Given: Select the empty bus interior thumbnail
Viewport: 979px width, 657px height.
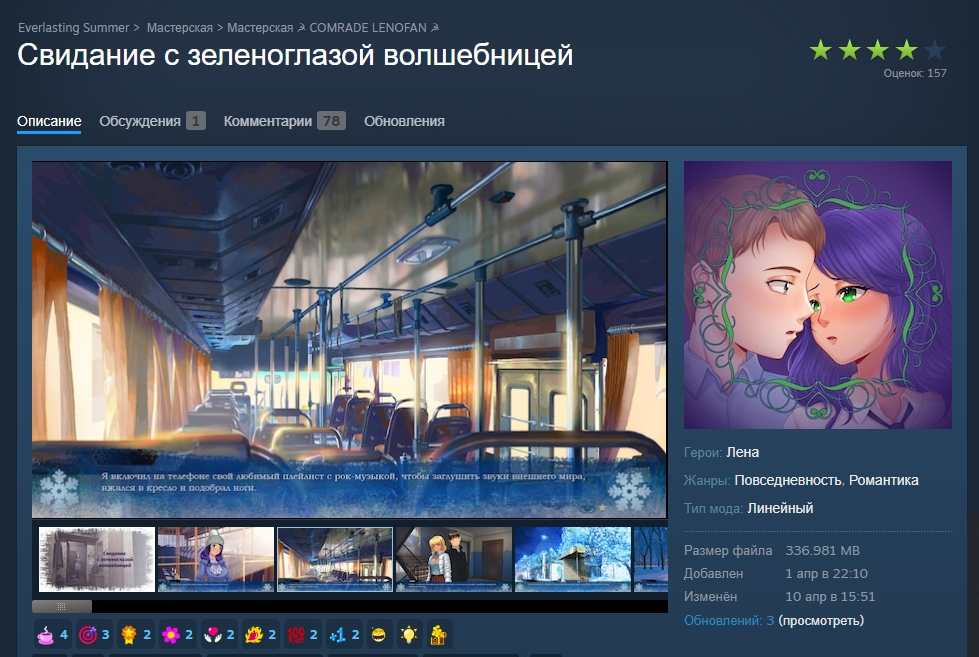Looking at the screenshot, I should click(335, 559).
